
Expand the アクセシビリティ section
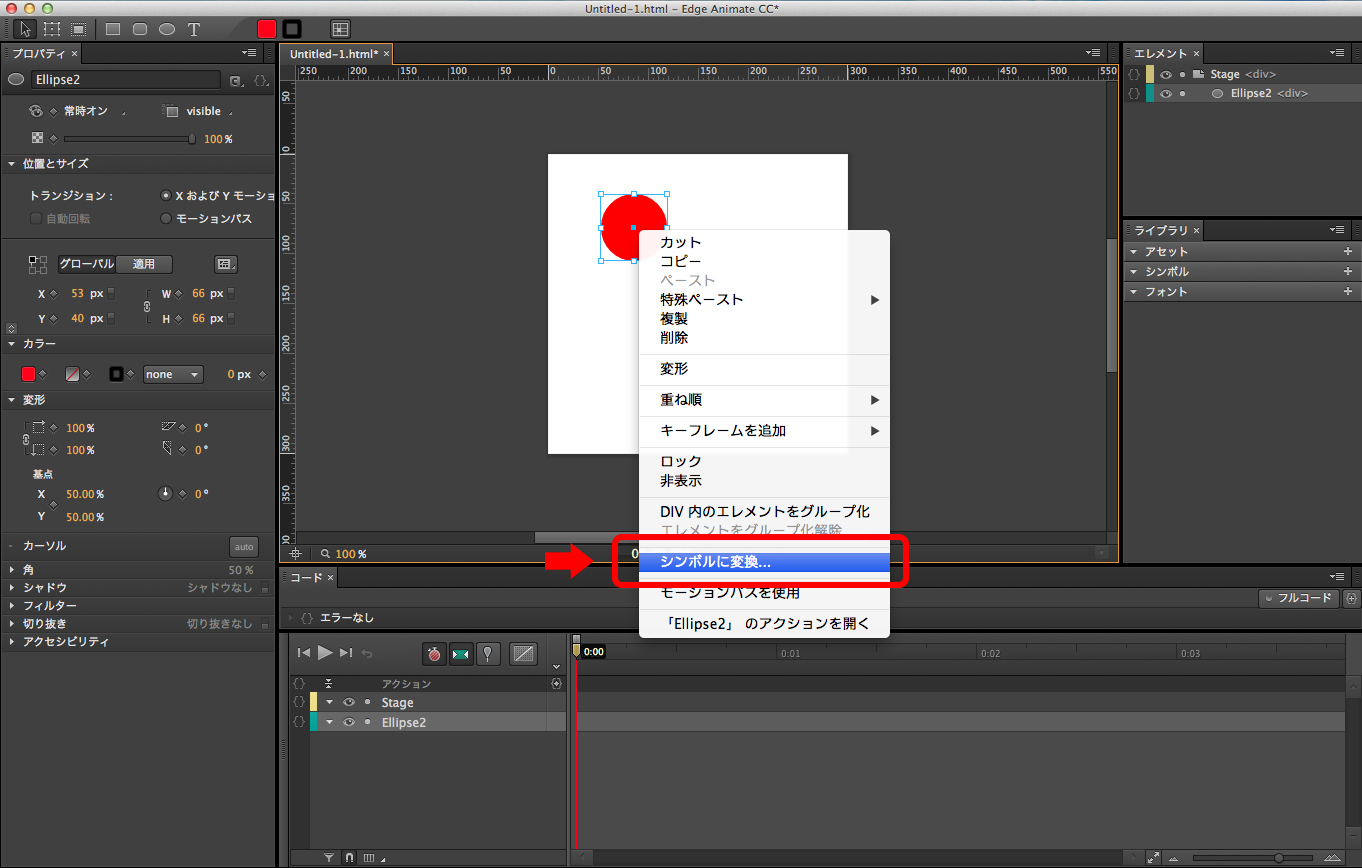click(12, 642)
